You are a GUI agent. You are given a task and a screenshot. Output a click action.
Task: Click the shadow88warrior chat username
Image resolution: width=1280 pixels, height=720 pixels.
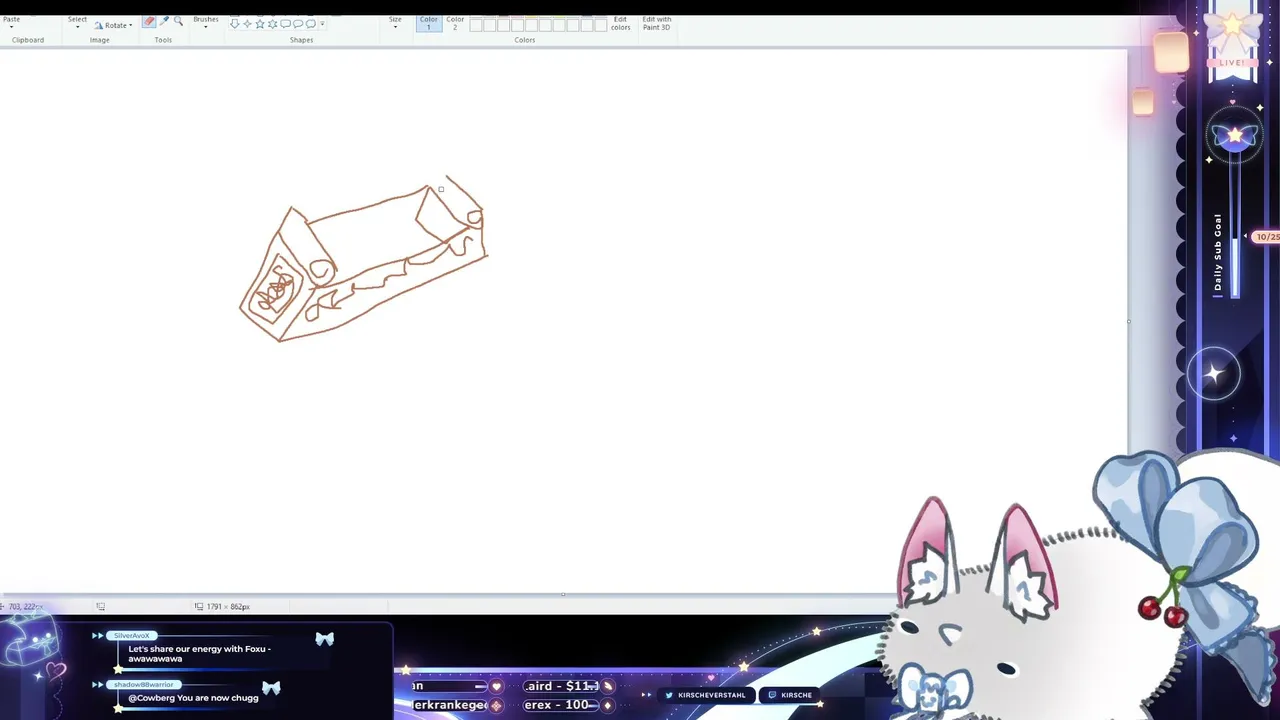[x=144, y=685]
